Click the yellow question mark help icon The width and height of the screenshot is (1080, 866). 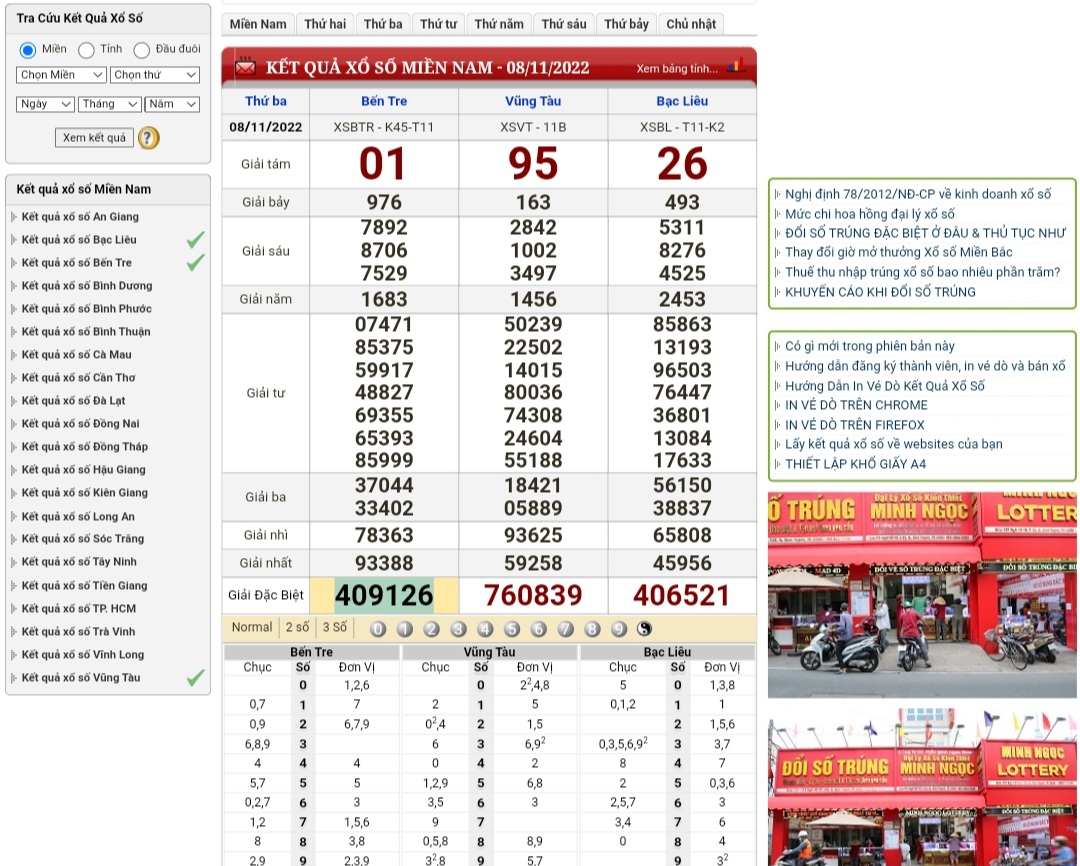point(148,138)
